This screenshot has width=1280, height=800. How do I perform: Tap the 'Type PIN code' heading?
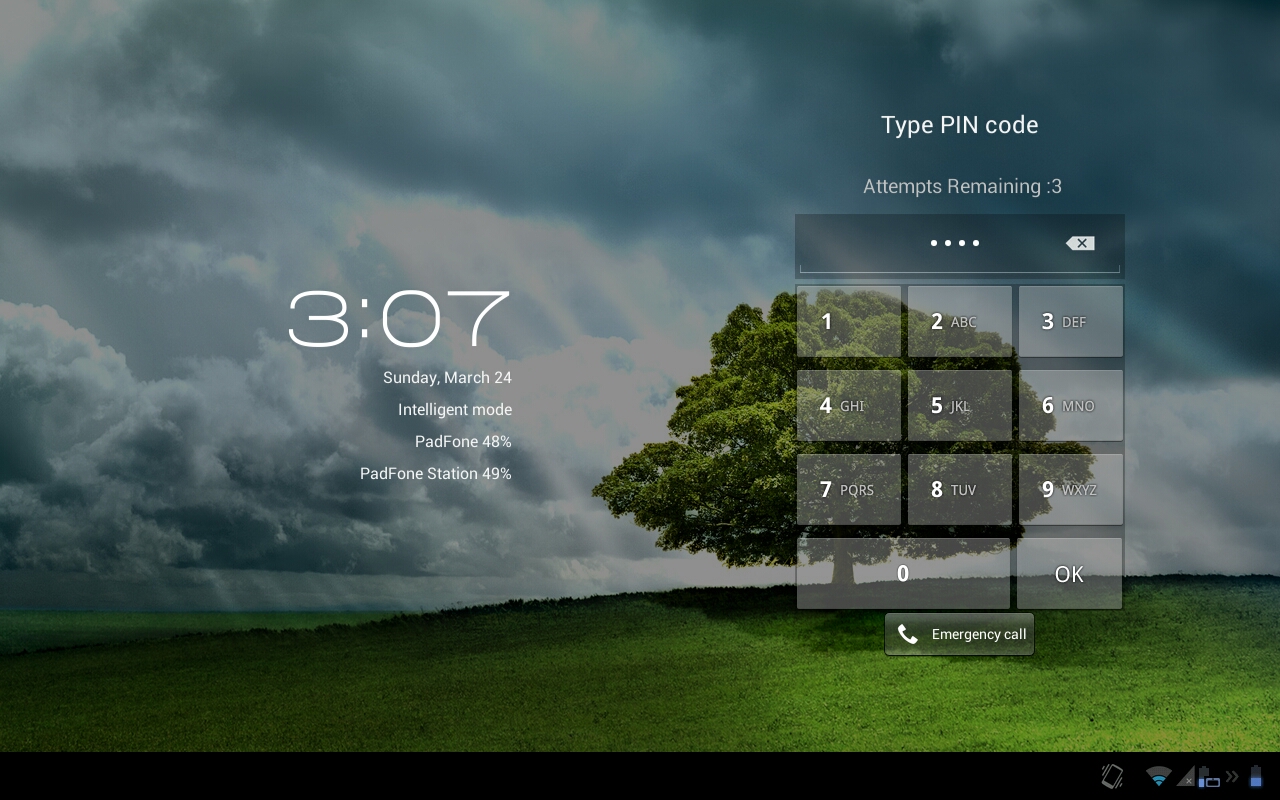click(960, 125)
